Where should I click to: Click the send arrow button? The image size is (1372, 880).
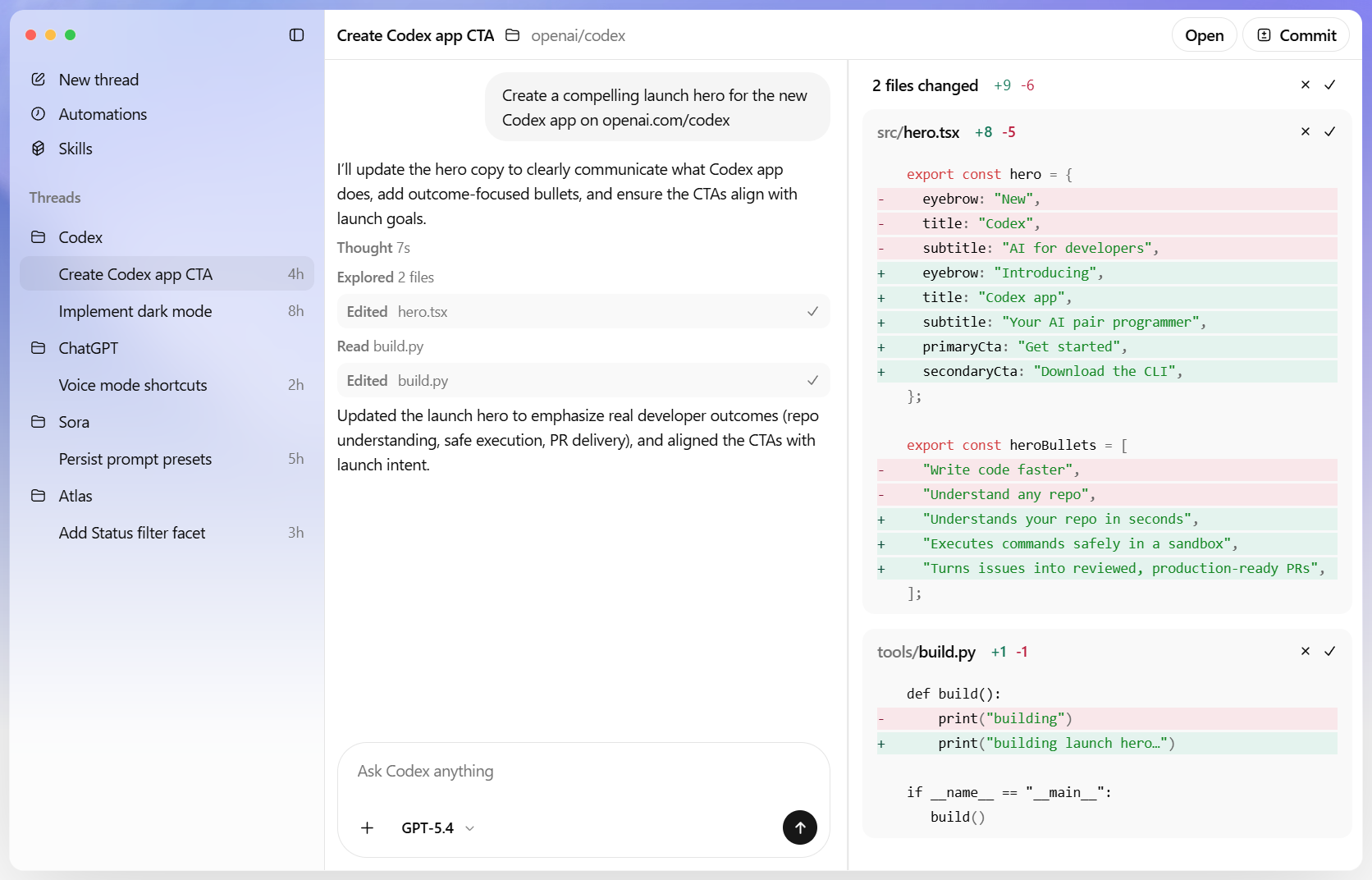point(800,827)
